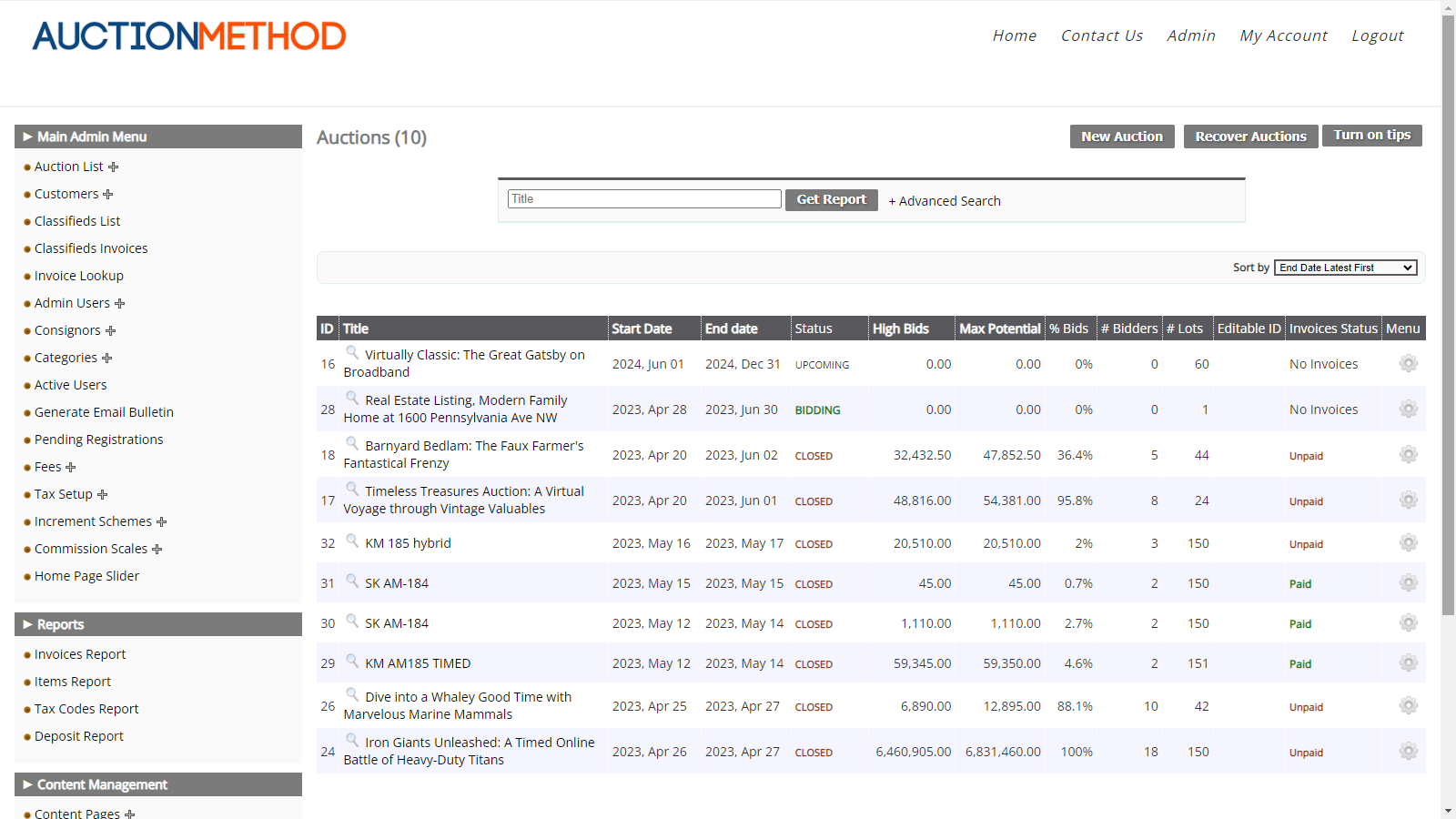Open gear menu for auction ID 30
The image size is (1456, 819).
click(1408, 623)
